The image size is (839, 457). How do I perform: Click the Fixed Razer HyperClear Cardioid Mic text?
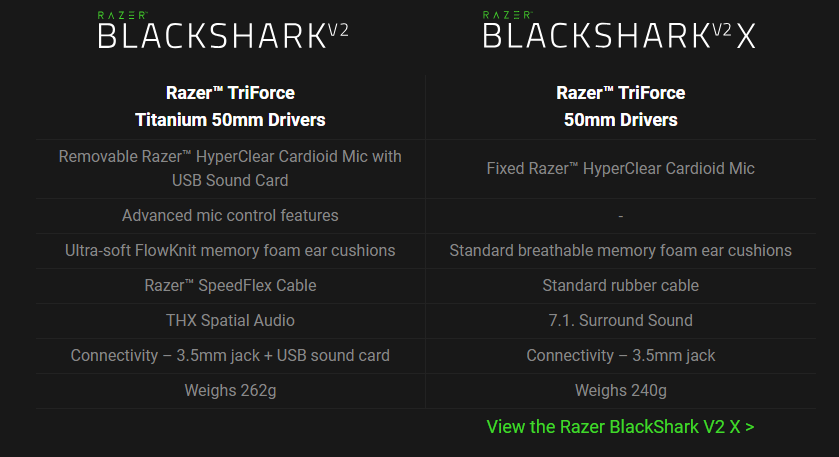(620, 168)
